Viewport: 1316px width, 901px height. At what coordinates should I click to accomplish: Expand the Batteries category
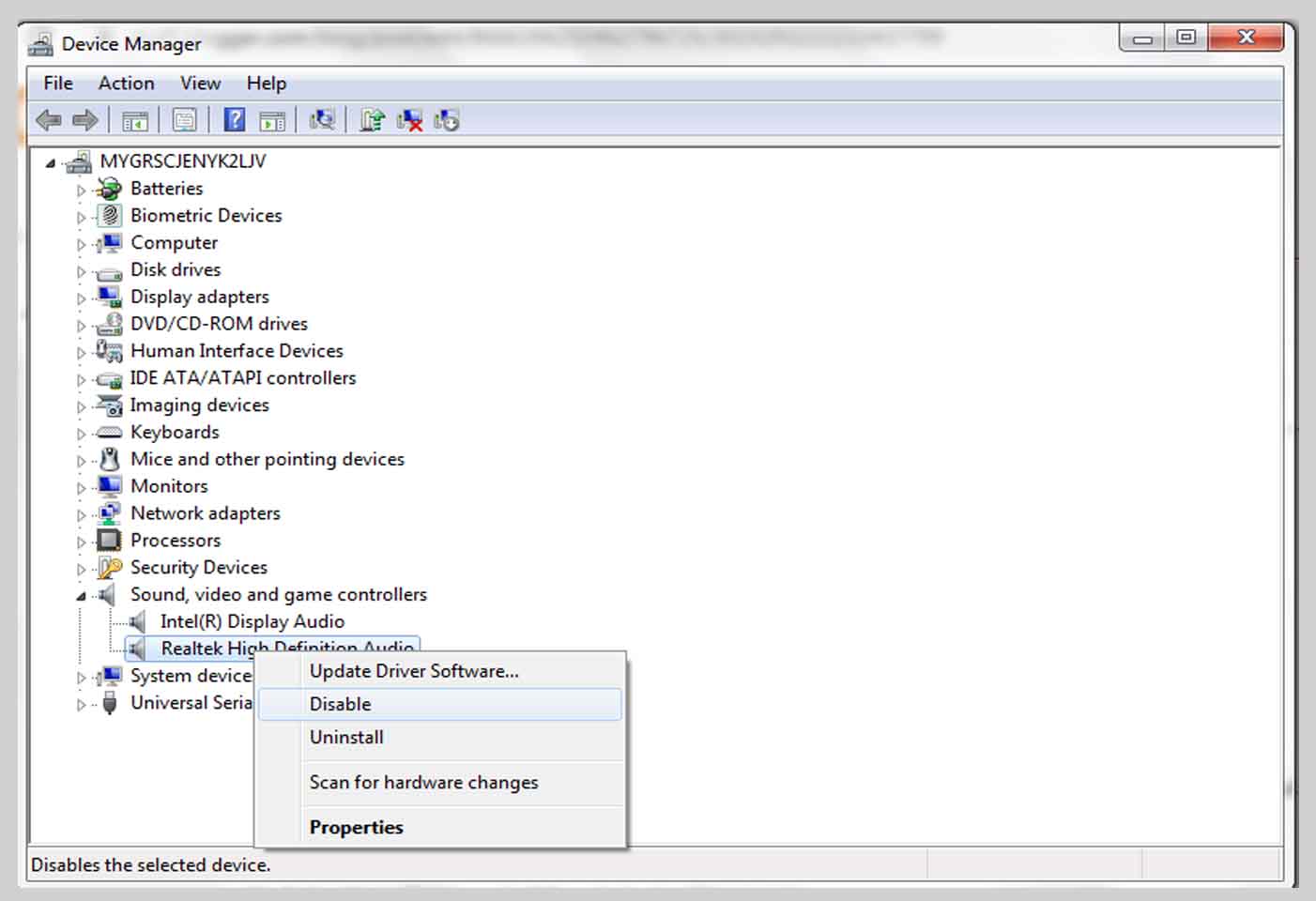click(x=81, y=191)
